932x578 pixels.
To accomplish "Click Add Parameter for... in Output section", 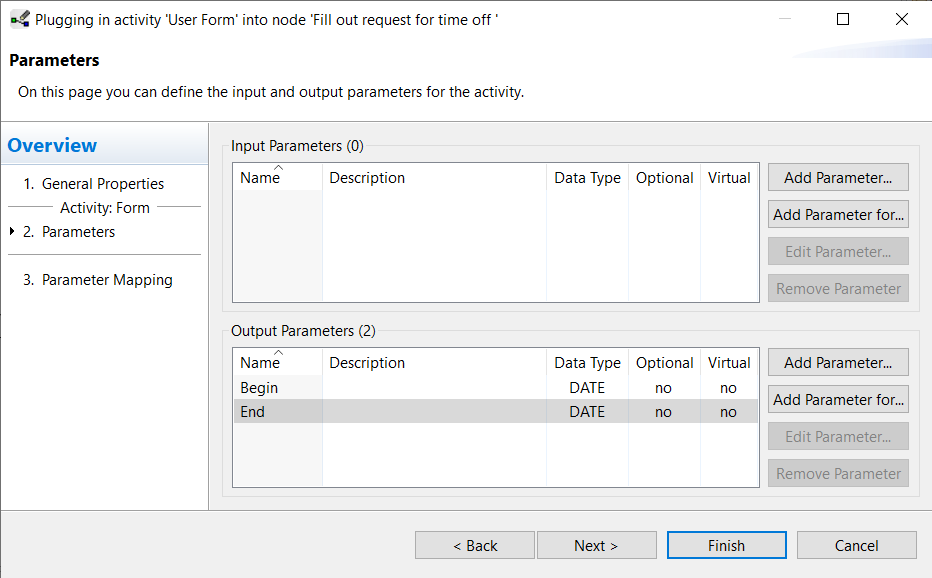I will [838, 399].
